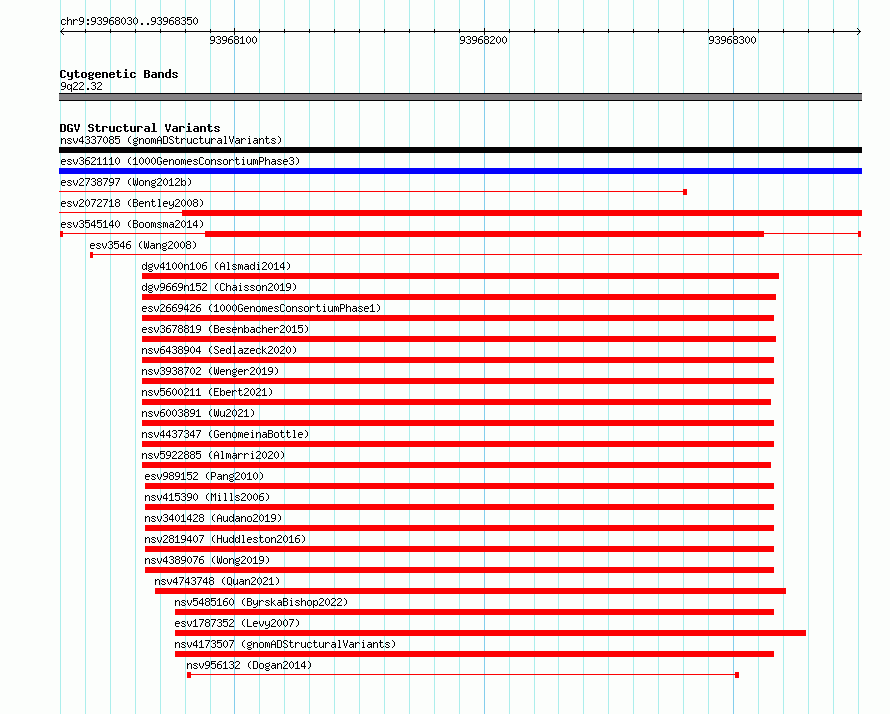The height and width of the screenshot is (714, 890).
Task: Click the 93968200 ruler position
Action: point(483,40)
